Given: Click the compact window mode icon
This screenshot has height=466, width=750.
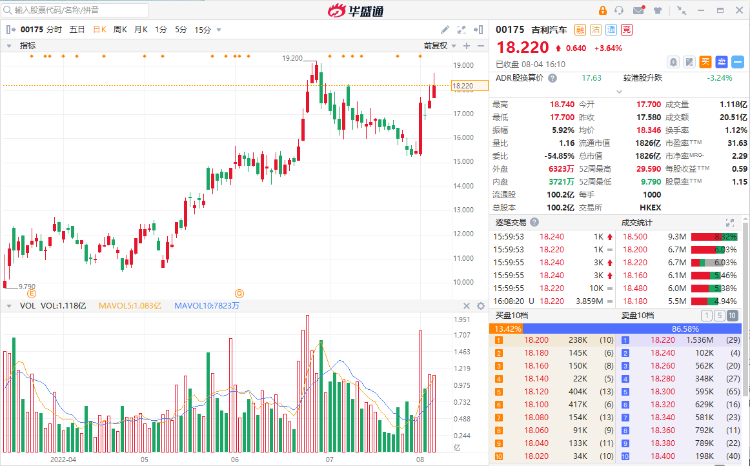Looking at the screenshot, I should coord(682,10).
